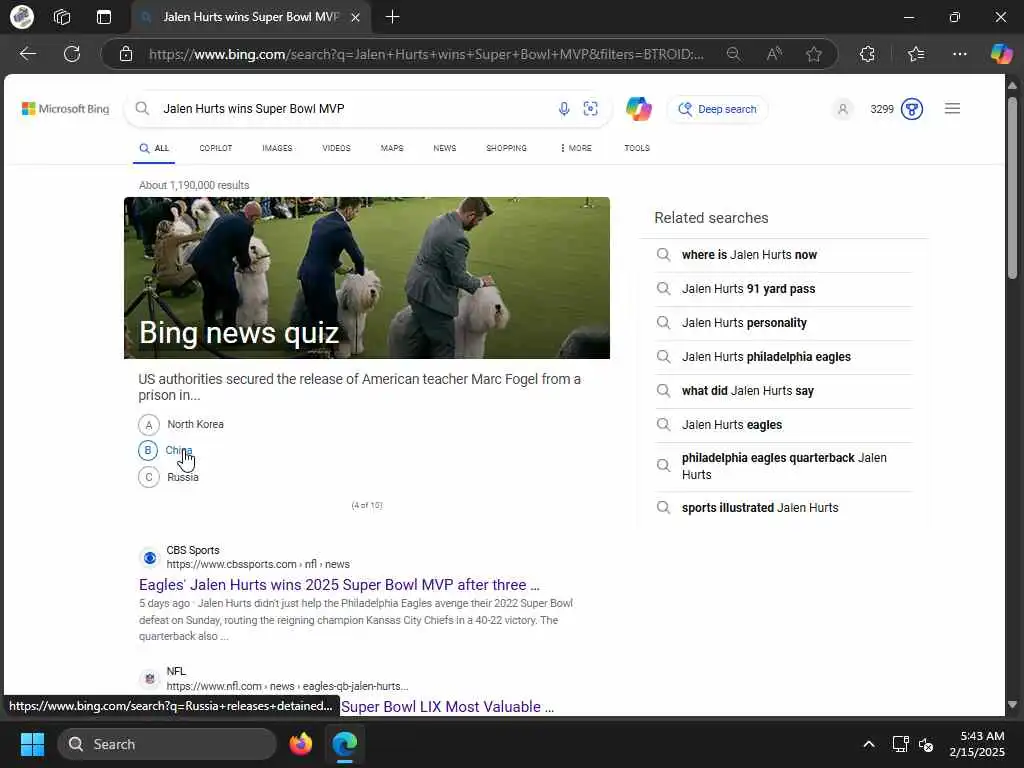Choose quiz answer B China
The width and height of the screenshot is (1024, 768).
click(x=166, y=451)
